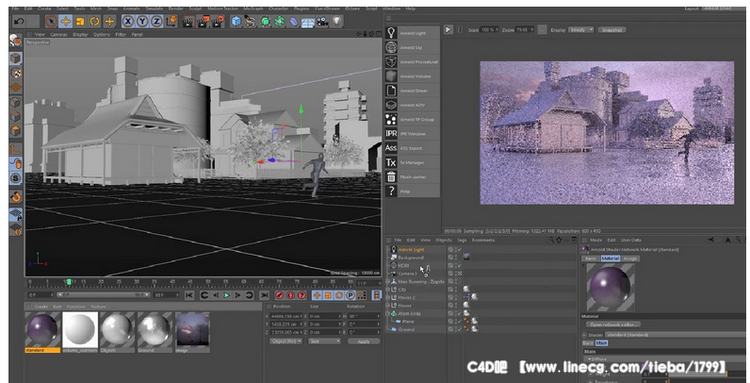Collapse the Diffuse section
Image resolution: width=750 pixels, height=383 pixels.
click(590, 359)
